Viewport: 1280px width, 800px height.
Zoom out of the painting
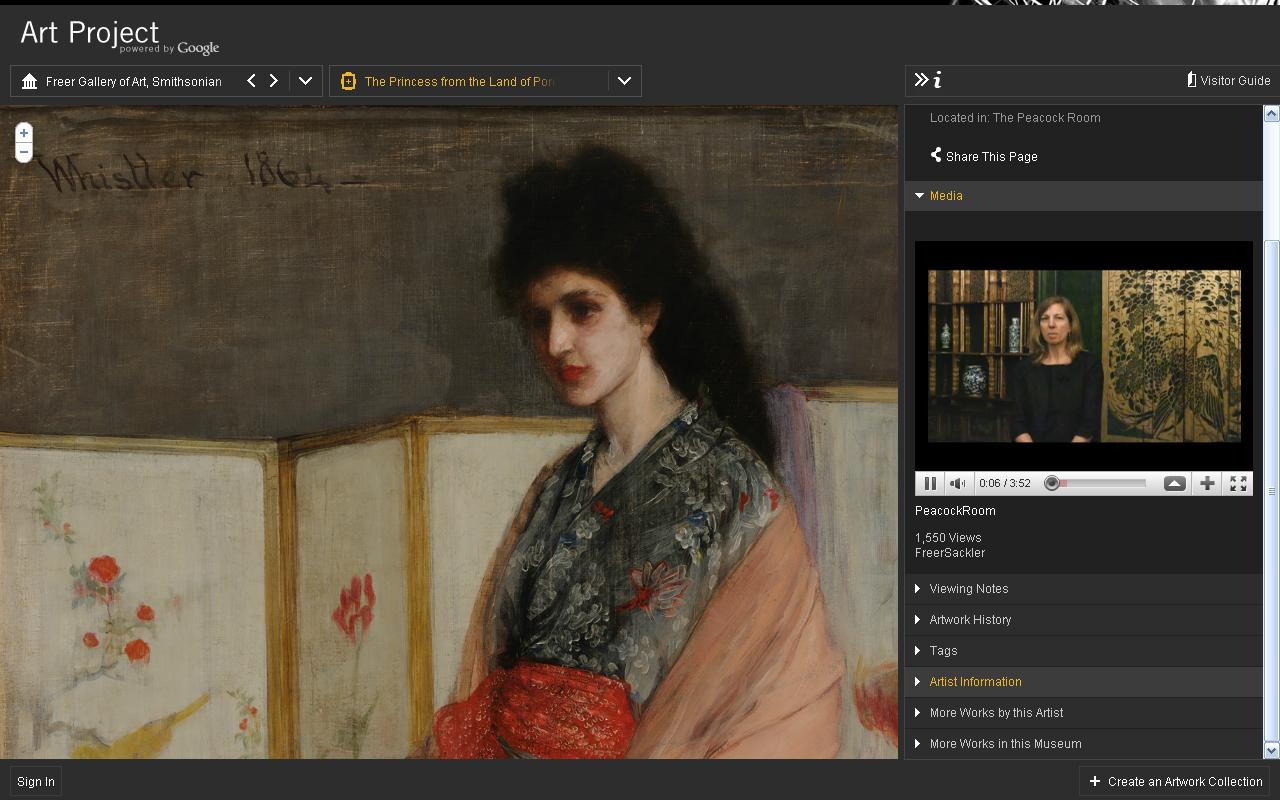[x=24, y=152]
